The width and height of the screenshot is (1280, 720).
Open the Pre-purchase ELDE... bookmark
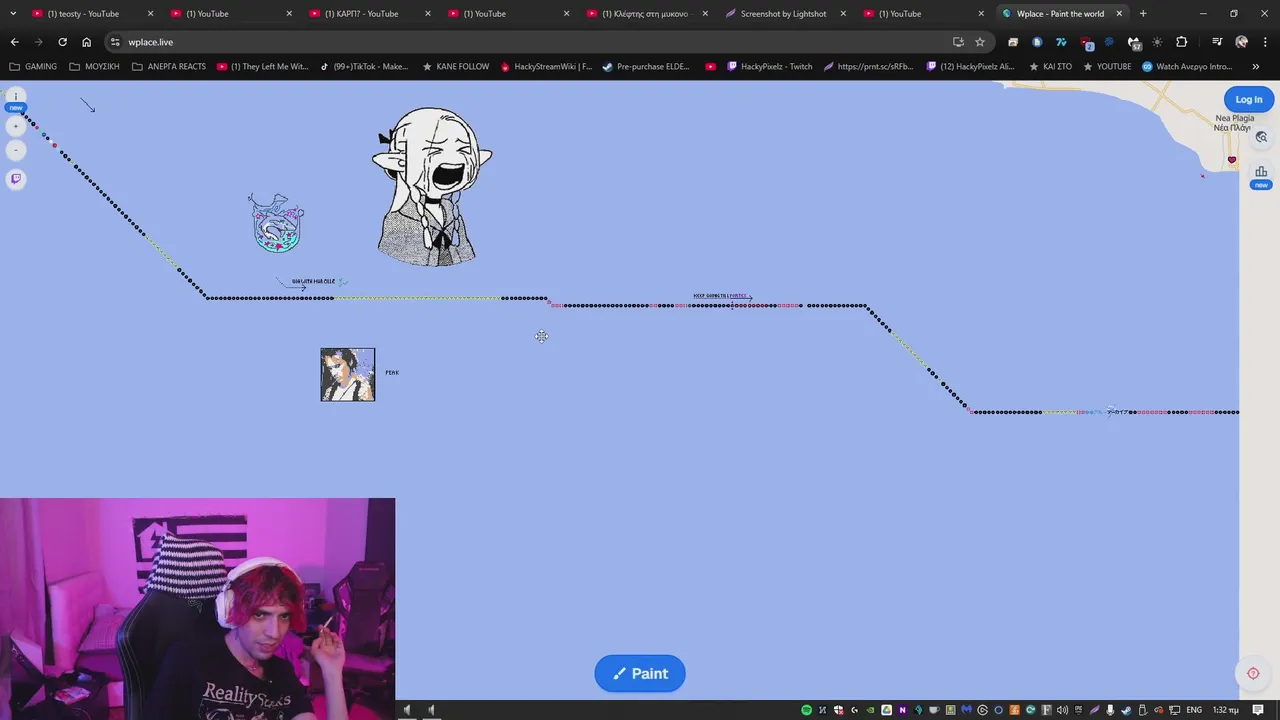[646, 66]
